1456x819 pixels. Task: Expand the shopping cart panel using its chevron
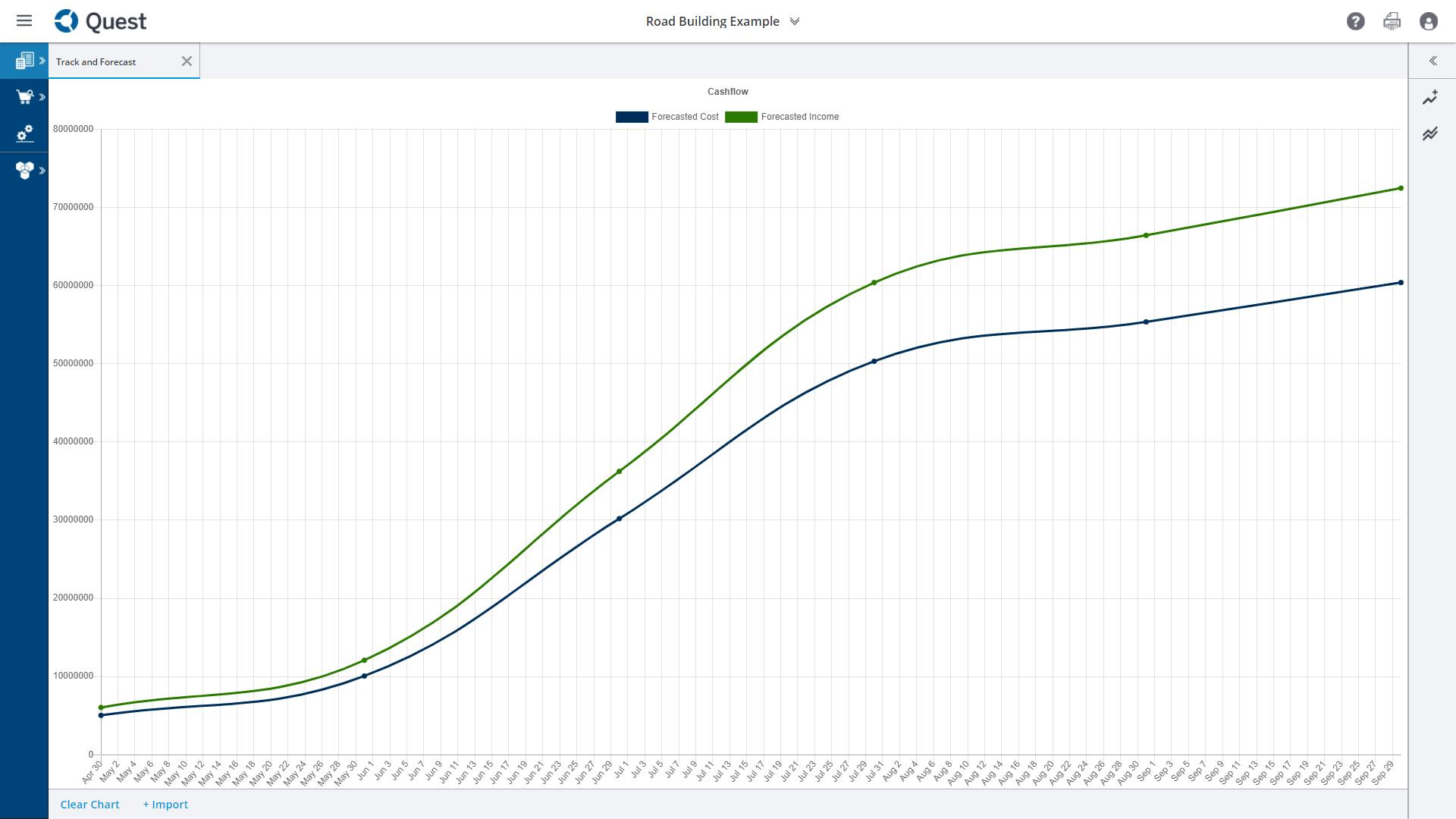pyautogui.click(x=42, y=97)
